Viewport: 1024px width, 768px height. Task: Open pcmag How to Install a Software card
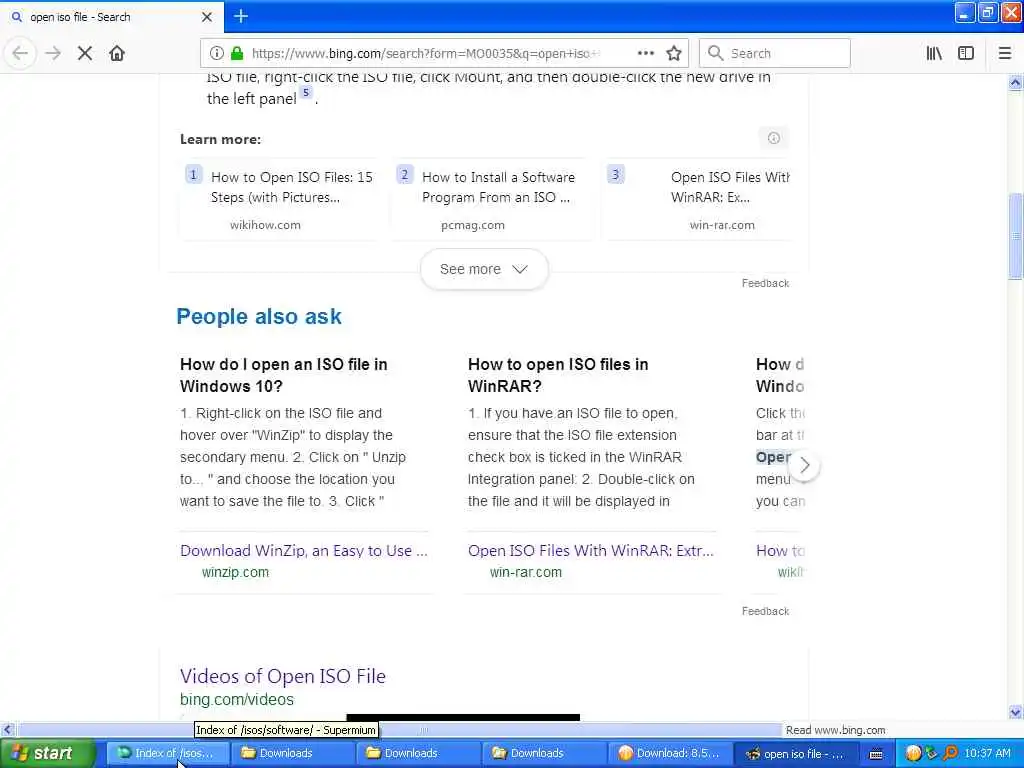(490, 200)
